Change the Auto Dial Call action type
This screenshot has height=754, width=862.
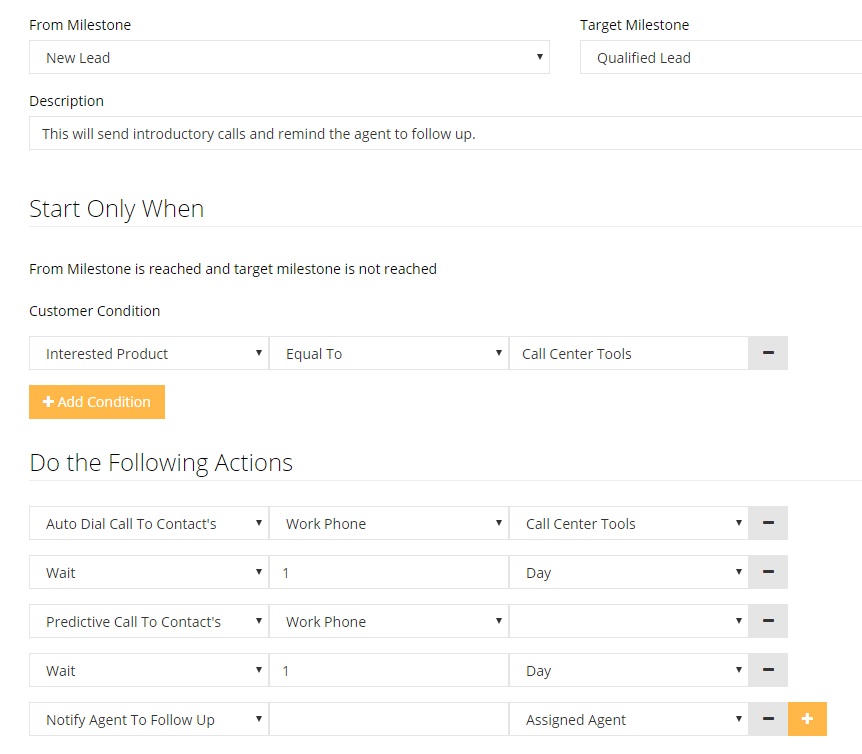149,523
